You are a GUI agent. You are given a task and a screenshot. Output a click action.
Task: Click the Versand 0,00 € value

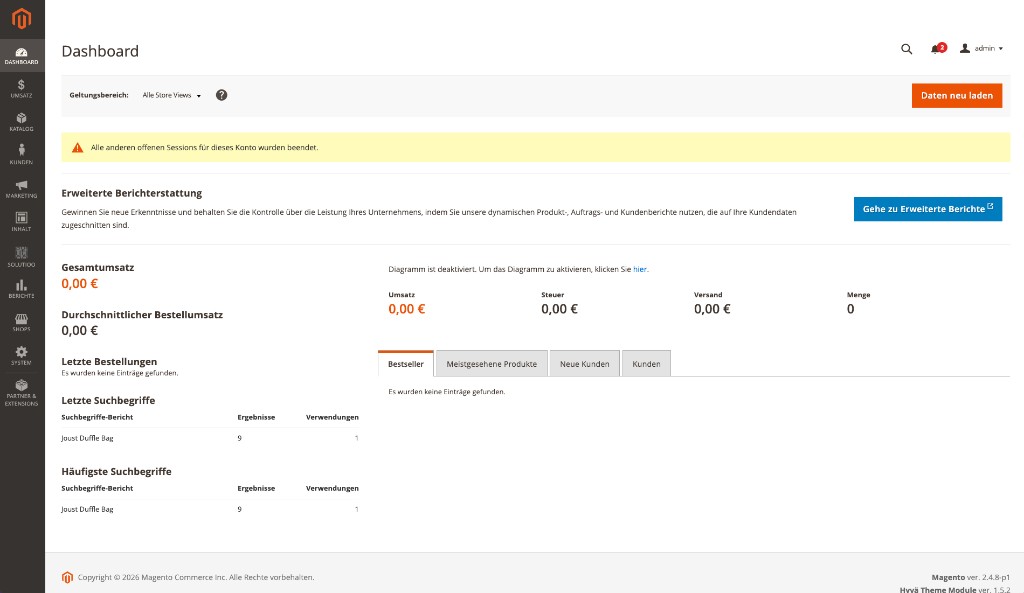click(712, 309)
